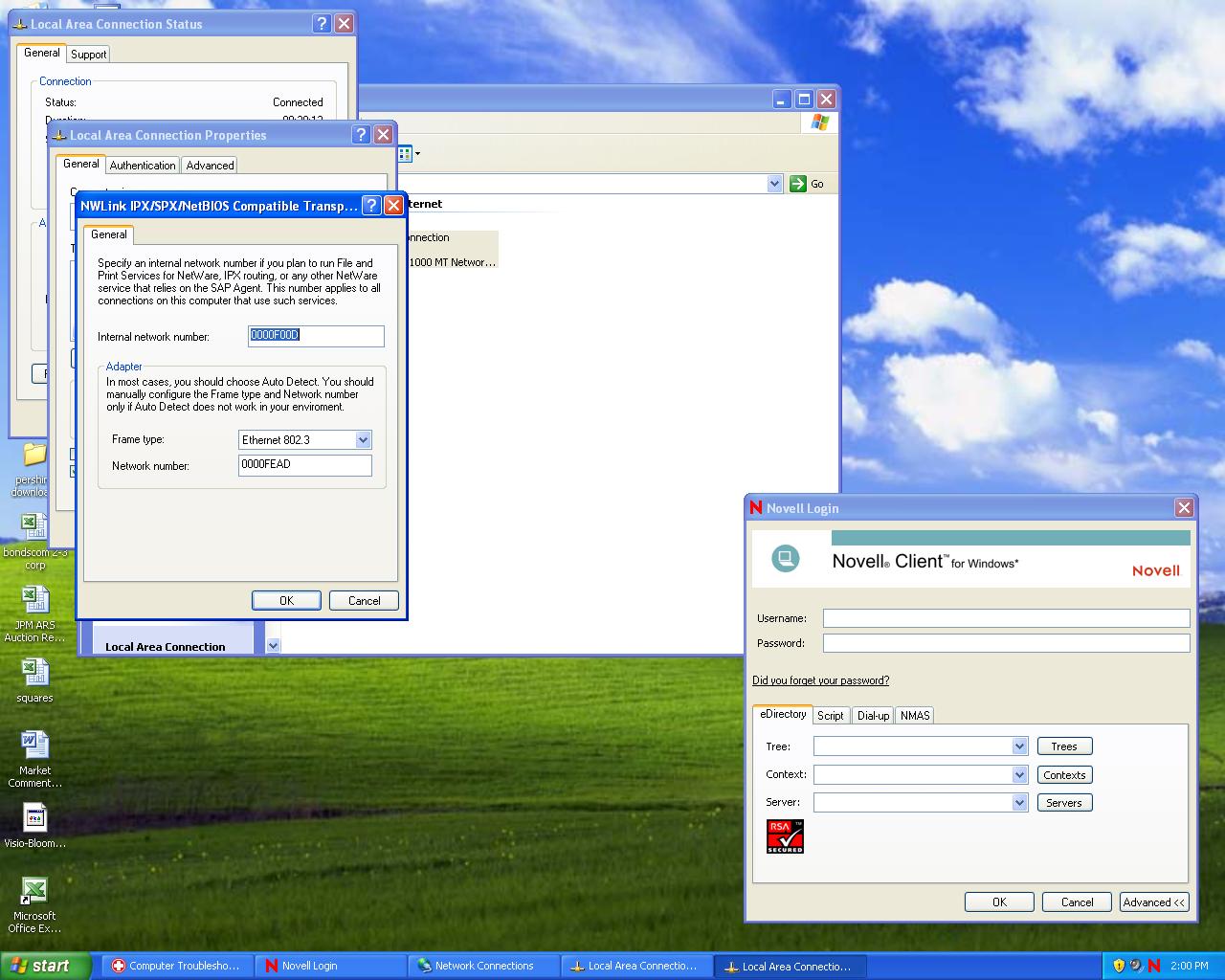Screen dimensions: 1225x980
Task: Open Start menu
Action: coord(46,966)
